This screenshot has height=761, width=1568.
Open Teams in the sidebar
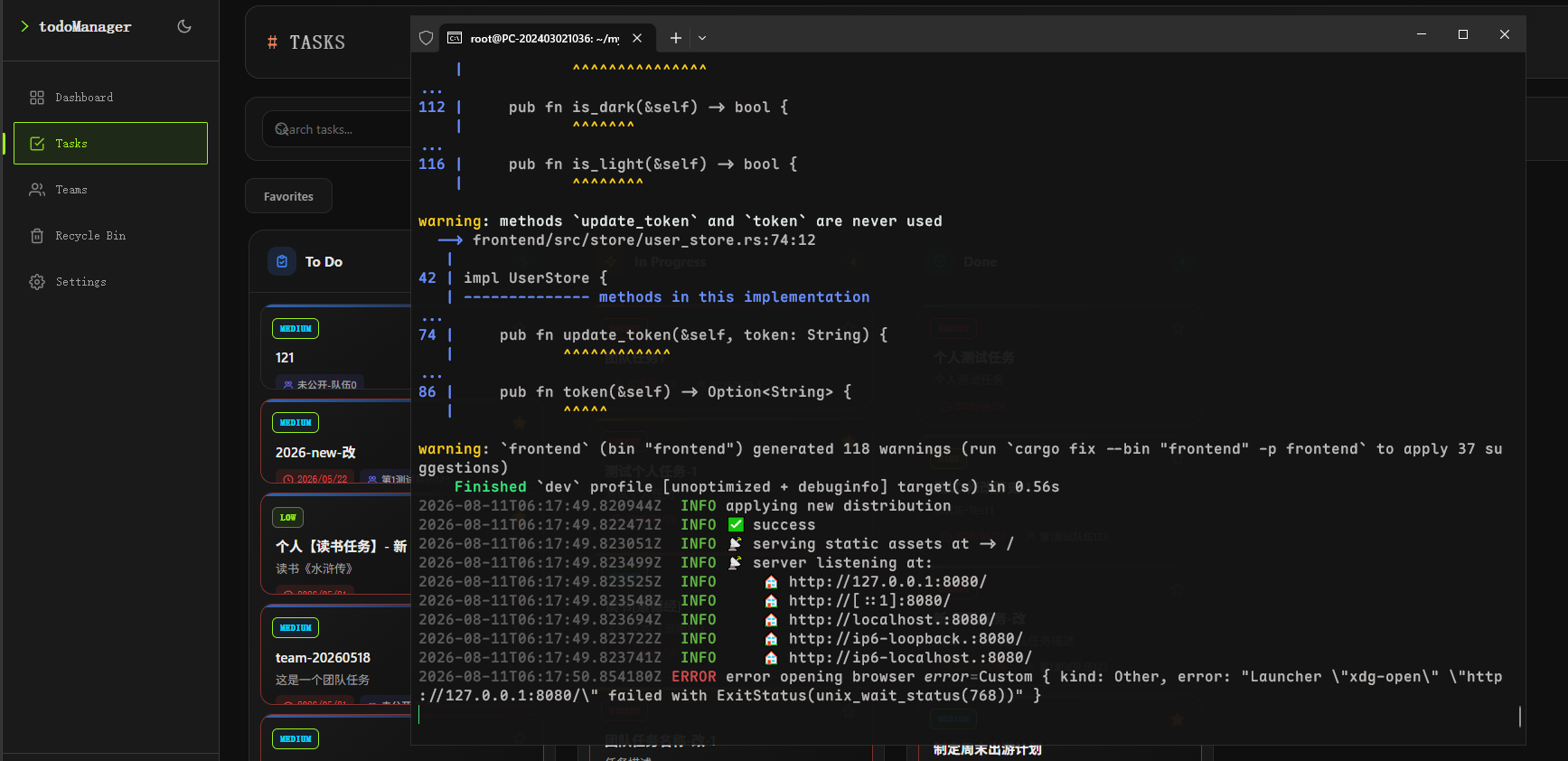pyautogui.click(x=110, y=190)
